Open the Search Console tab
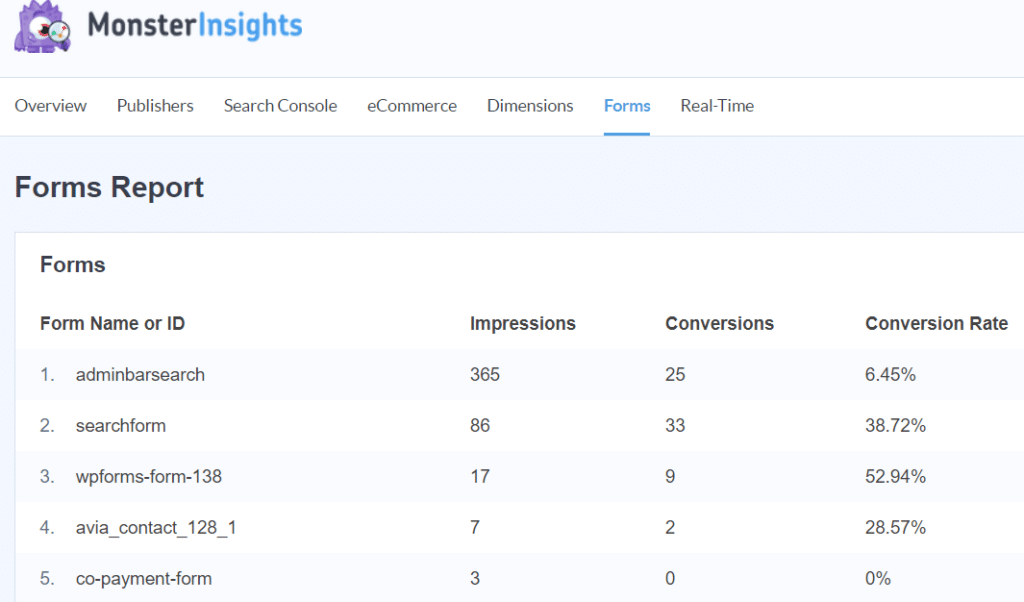Screen dimensions: 1024x602 tap(280, 106)
